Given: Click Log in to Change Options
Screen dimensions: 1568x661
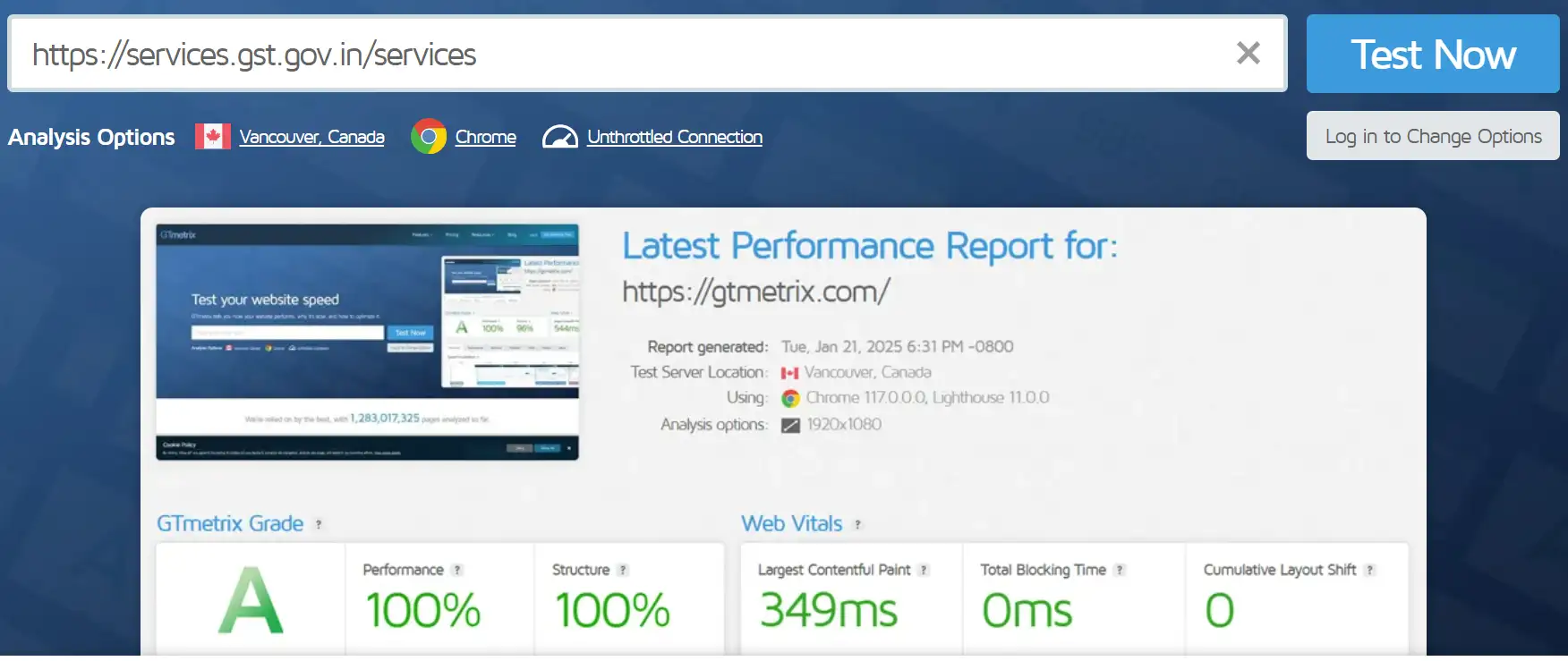Looking at the screenshot, I should [x=1433, y=136].
